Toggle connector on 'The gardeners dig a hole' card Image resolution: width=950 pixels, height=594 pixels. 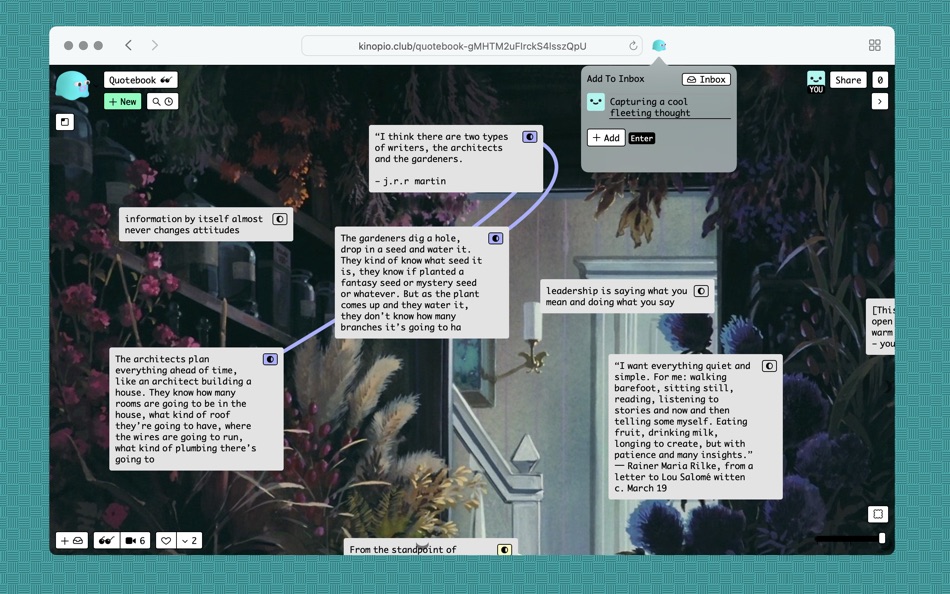click(496, 238)
